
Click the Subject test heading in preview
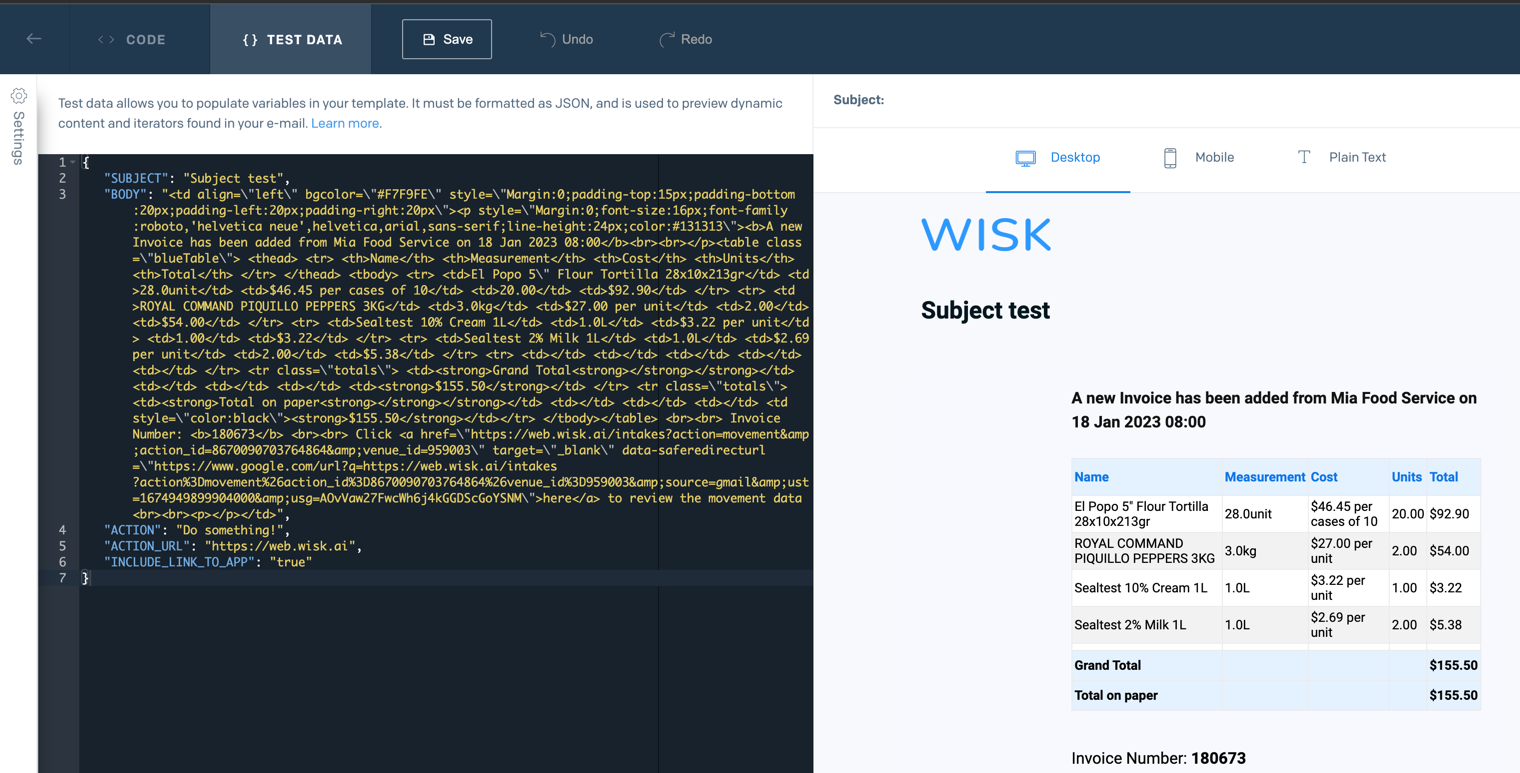point(985,311)
